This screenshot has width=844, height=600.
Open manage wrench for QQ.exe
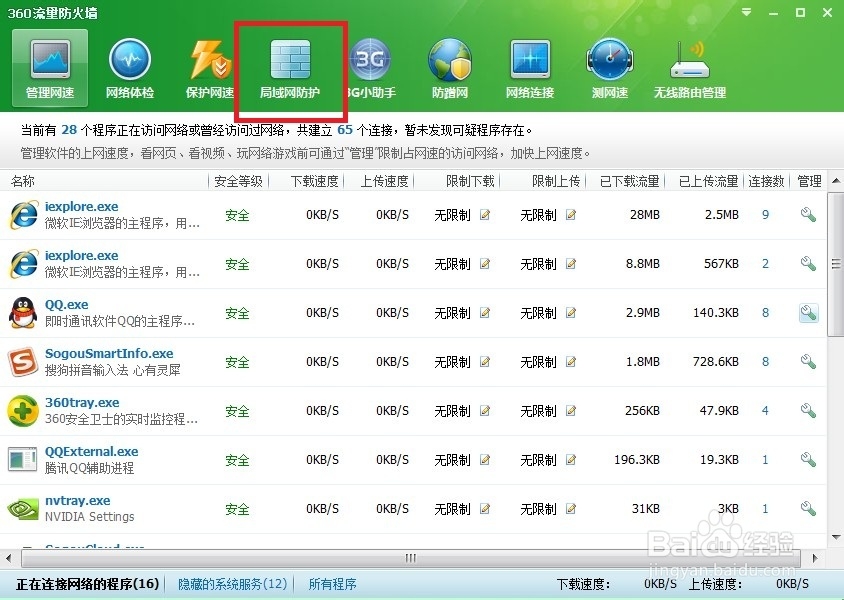808,313
